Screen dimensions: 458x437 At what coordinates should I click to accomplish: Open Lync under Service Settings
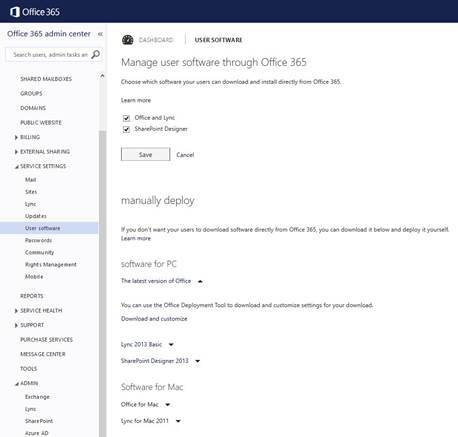click(x=30, y=204)
